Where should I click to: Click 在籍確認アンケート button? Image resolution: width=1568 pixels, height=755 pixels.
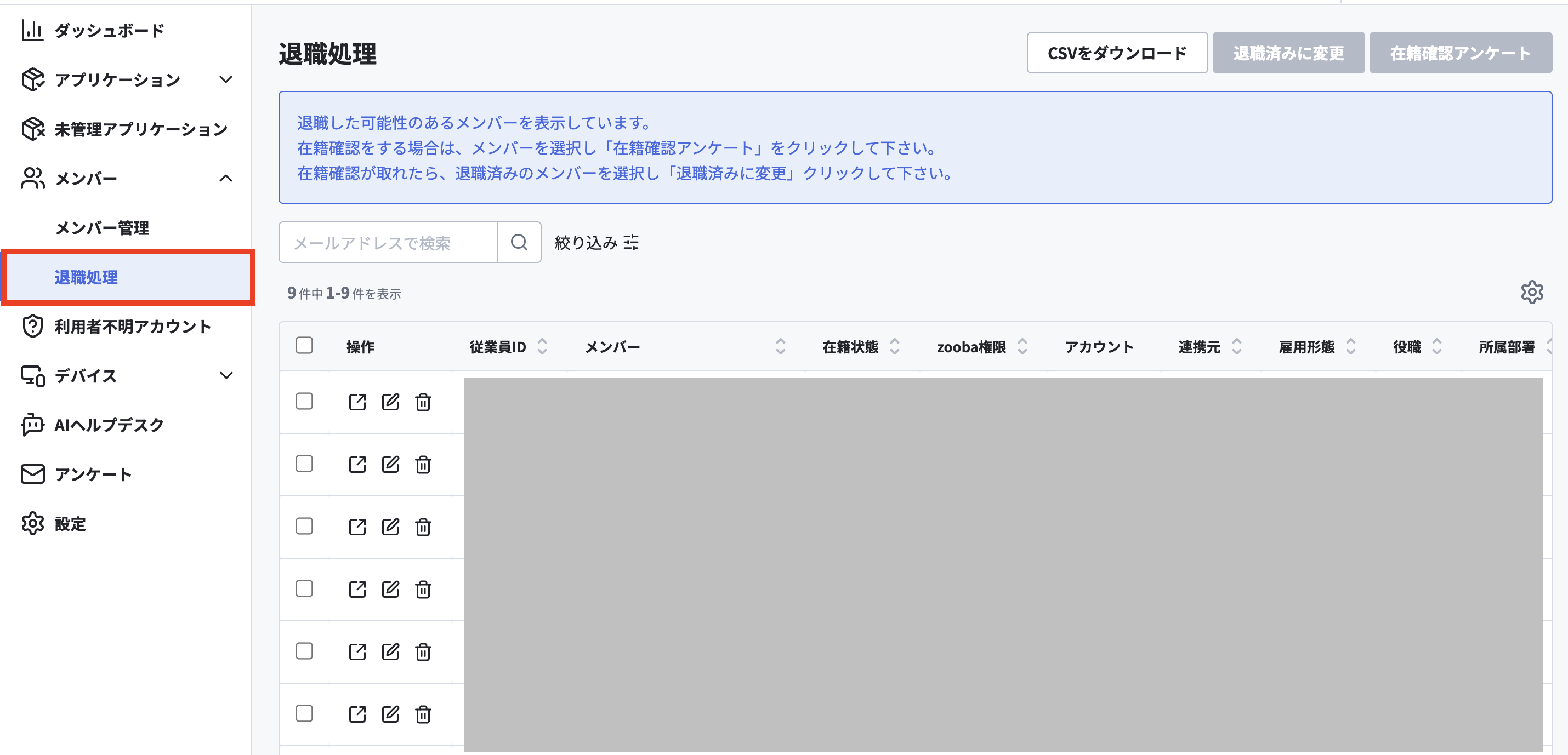click(1460, 53)
